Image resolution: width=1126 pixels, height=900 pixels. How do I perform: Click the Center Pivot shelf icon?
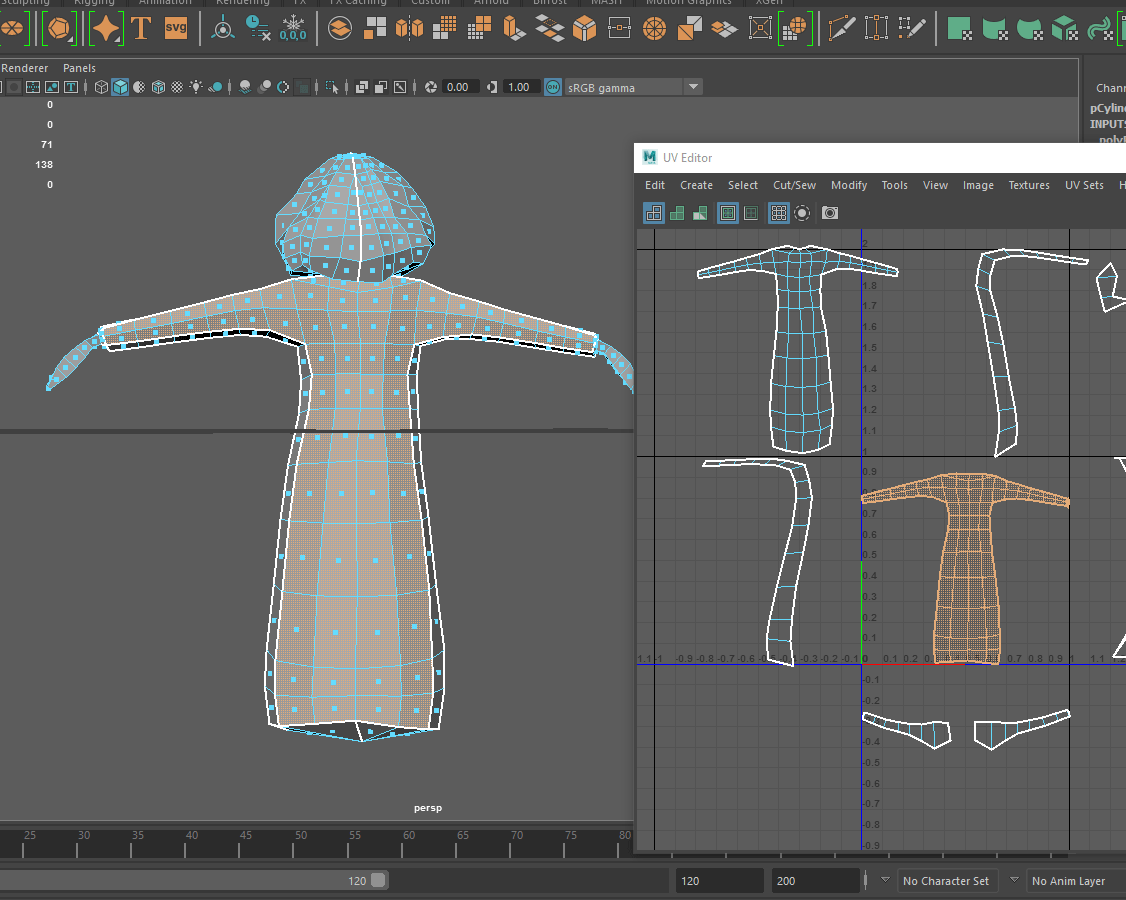click(x=223, y=29)
